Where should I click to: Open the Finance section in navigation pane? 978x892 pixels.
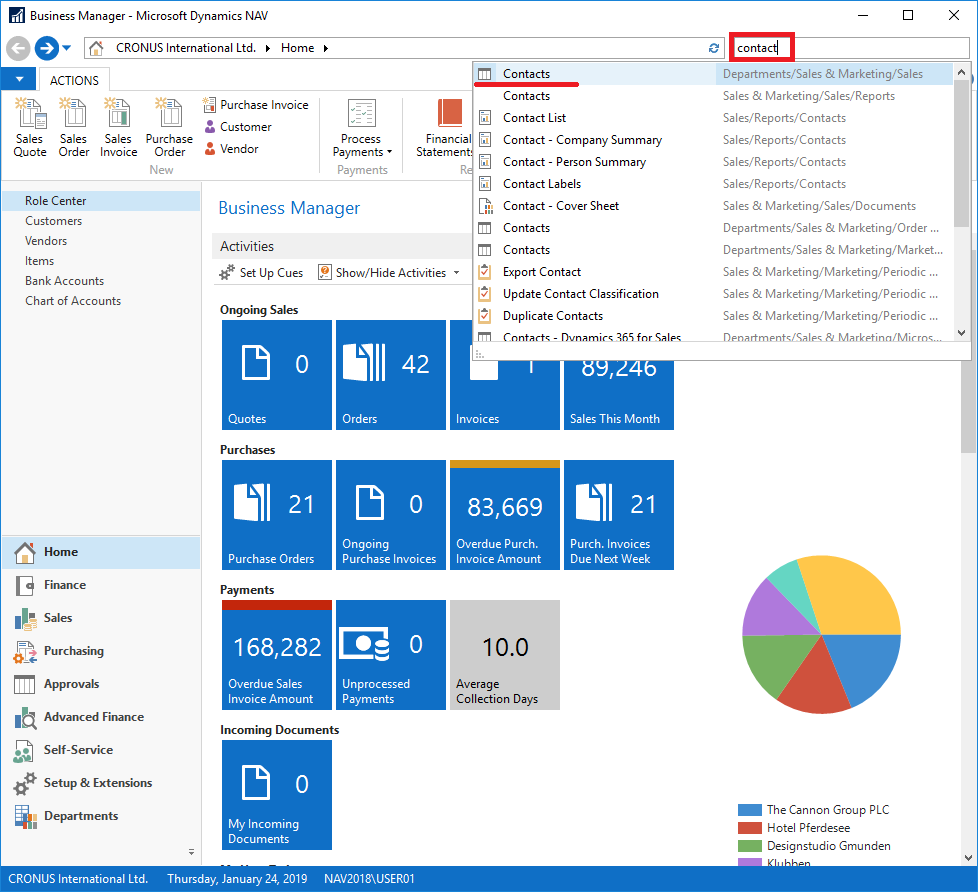(101, 585)
